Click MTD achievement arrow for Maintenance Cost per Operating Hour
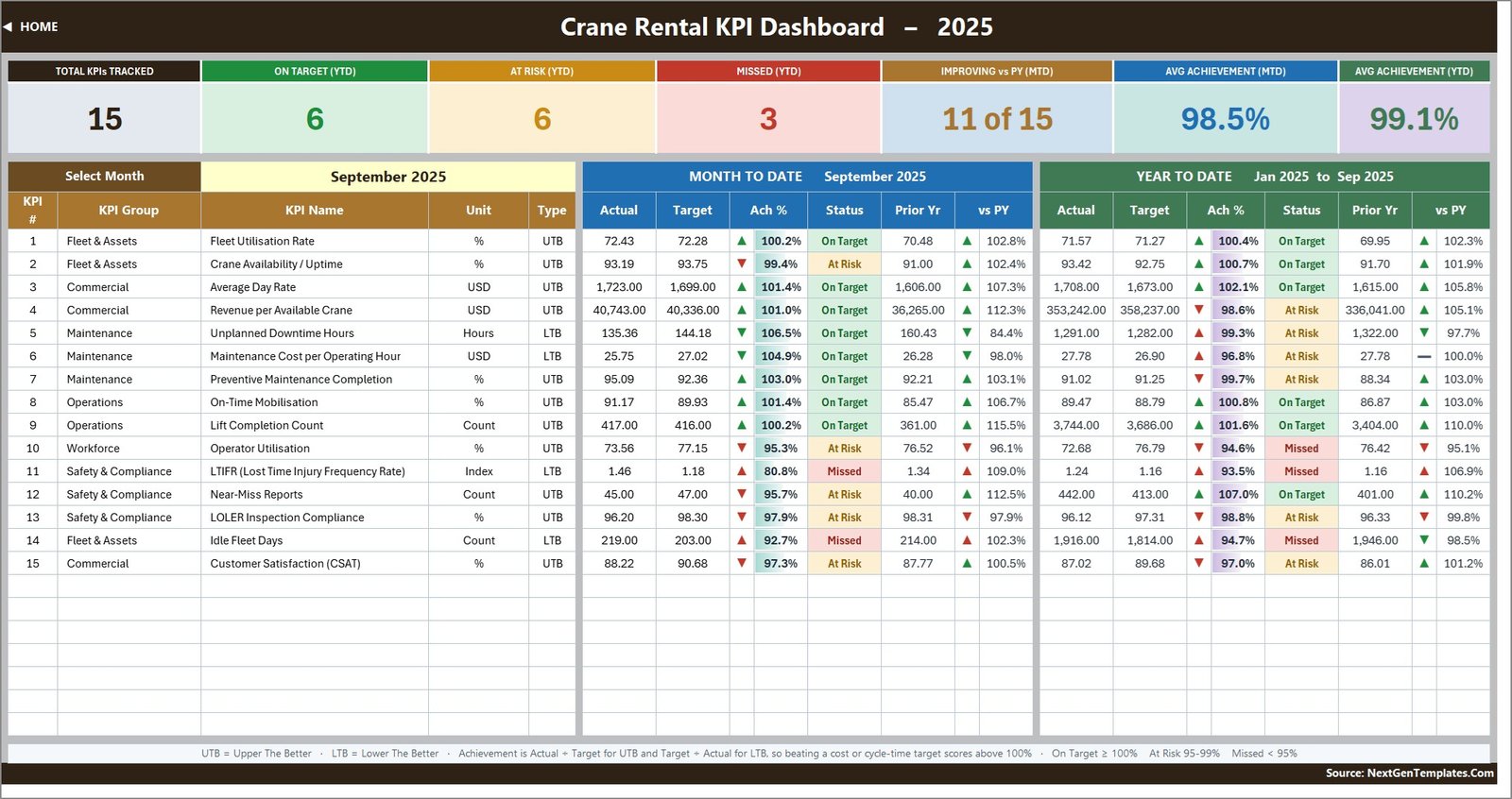 click(x=742, y=356)
